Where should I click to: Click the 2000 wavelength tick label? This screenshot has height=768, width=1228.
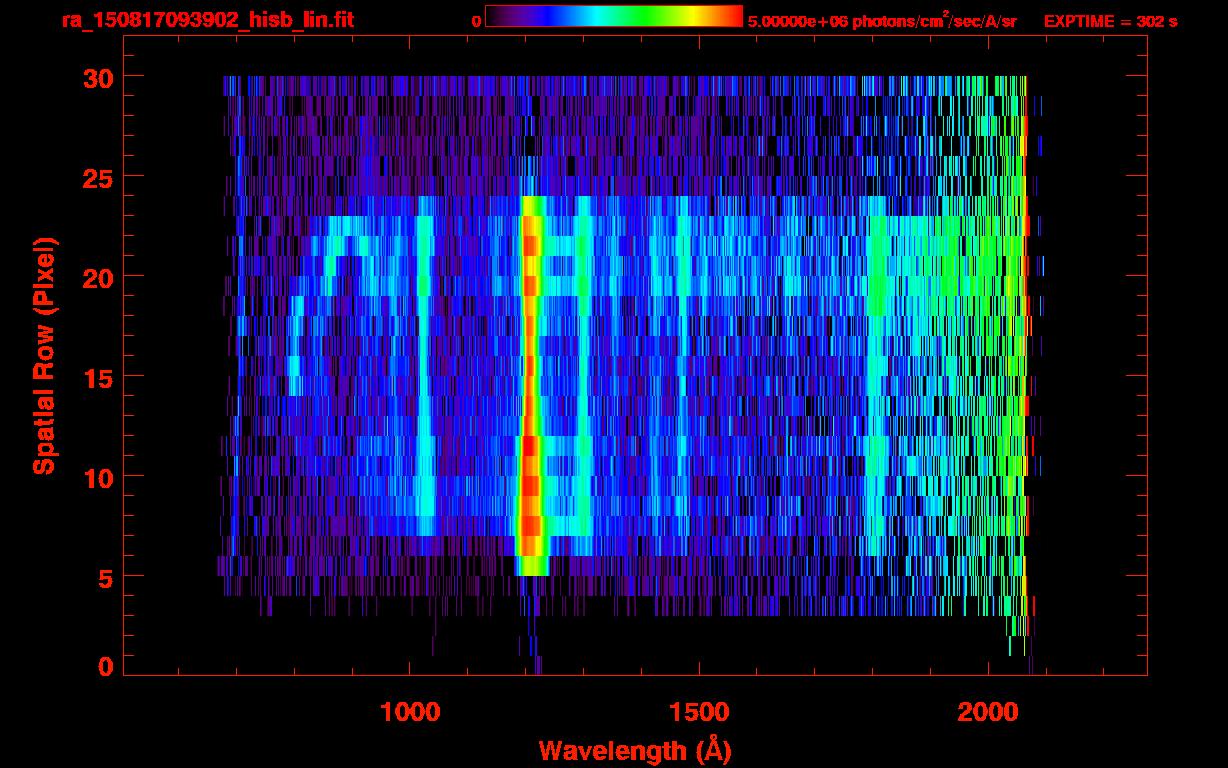[x=988, y=712]
